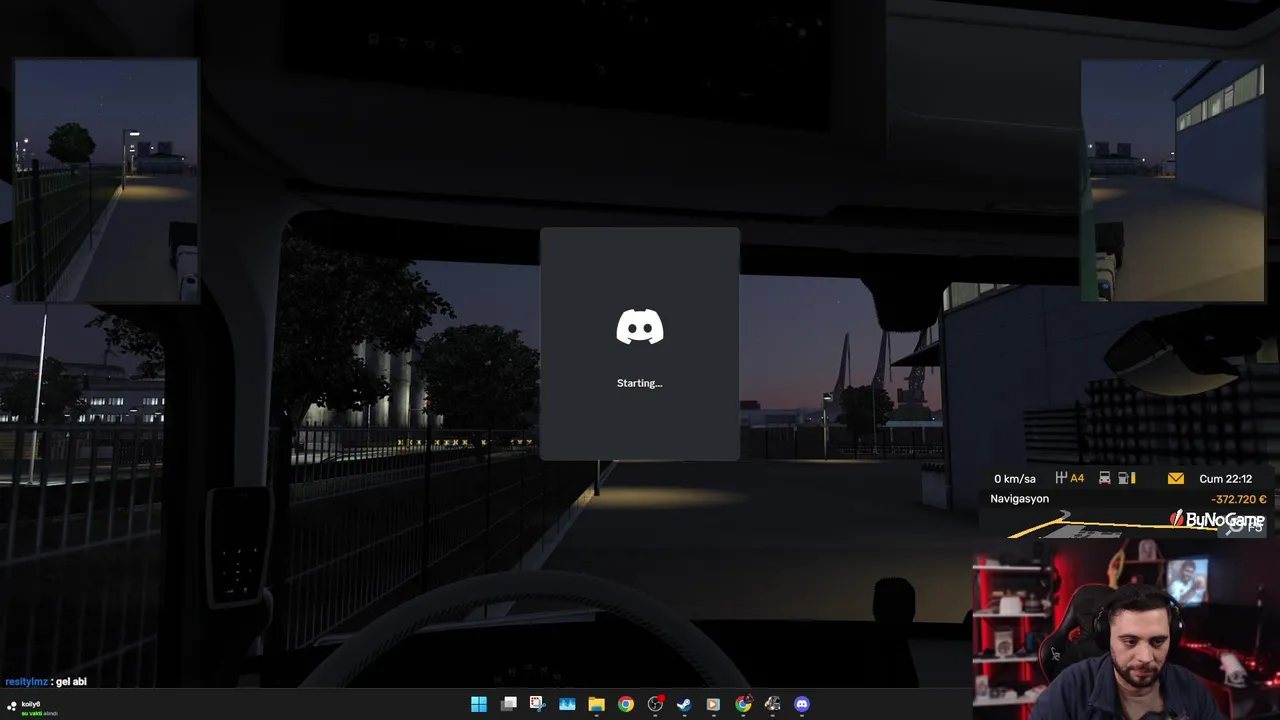Click the 'gel abi' chat message
Viewport: 1280px width, 720px height.
71,682
